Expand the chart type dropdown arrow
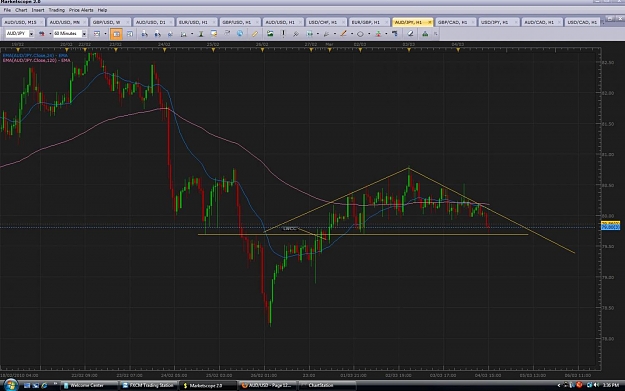The width and height of the screenshot is (625, 391). pos(105,34)
